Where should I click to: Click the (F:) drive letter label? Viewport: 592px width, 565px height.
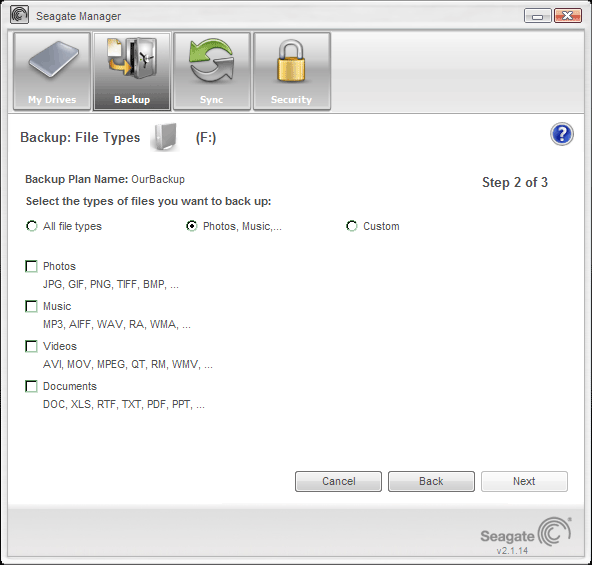[x=206, y=137]
